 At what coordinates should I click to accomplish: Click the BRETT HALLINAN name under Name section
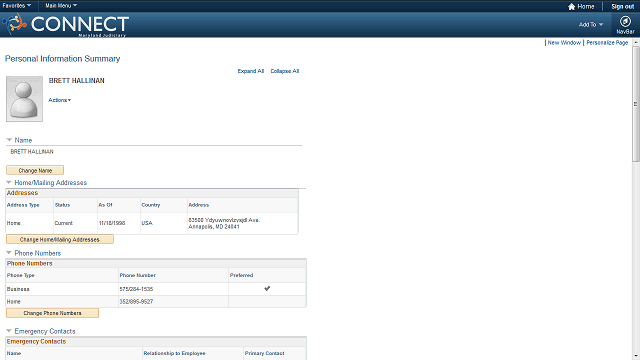click(32, 151)
